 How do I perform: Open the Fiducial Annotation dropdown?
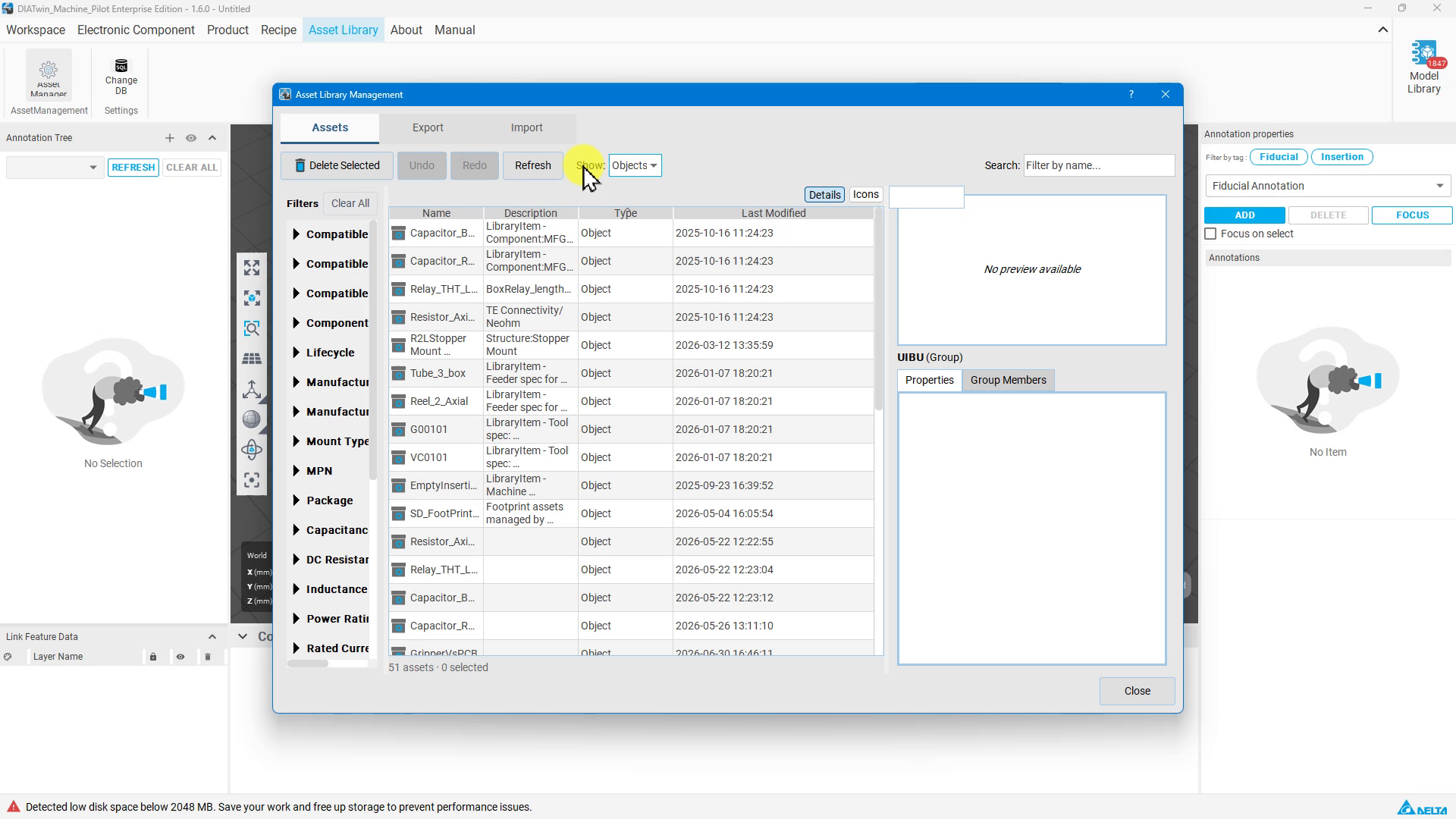click(x=1328, y=186)
